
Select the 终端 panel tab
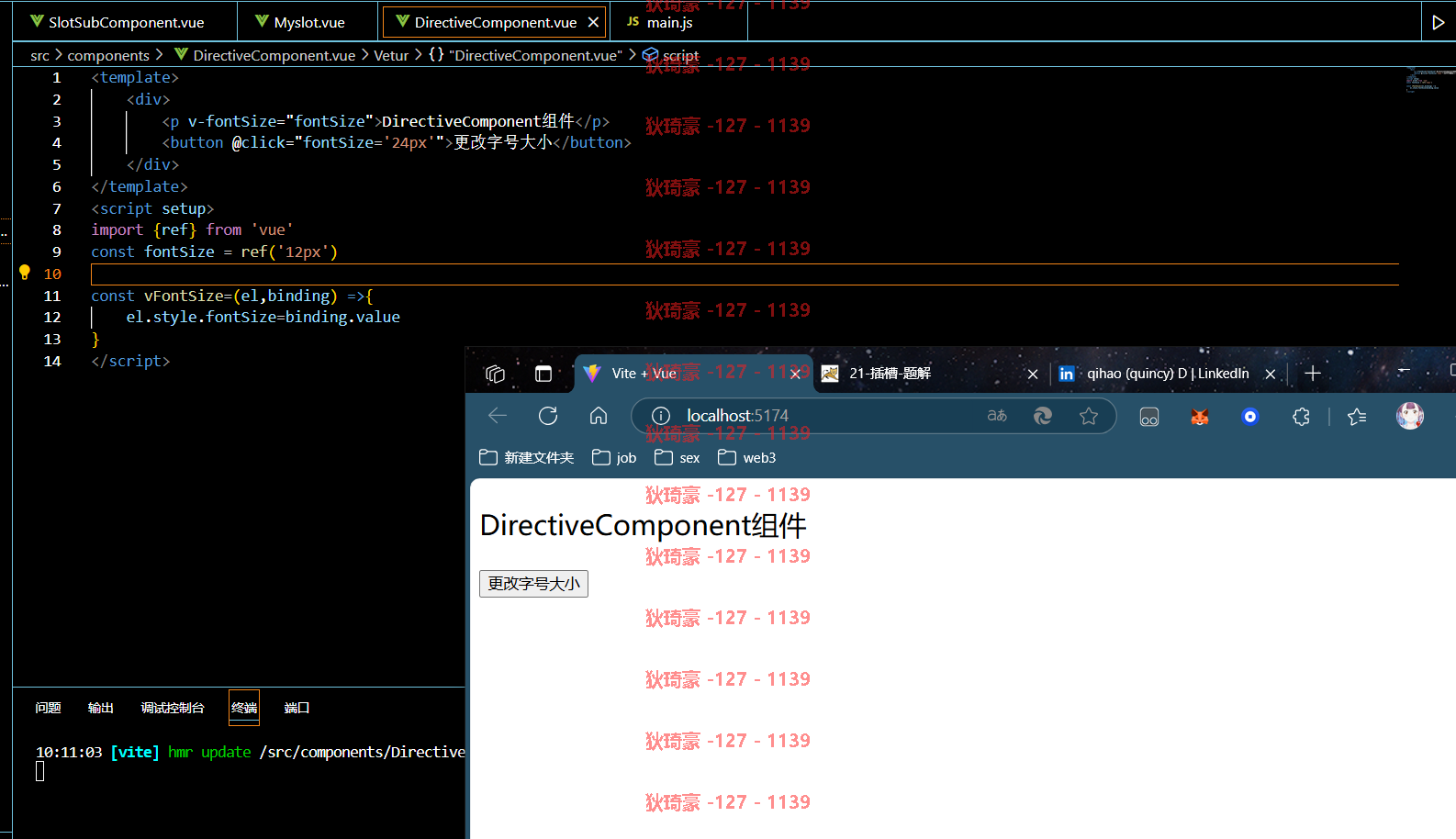pos(244,708)
